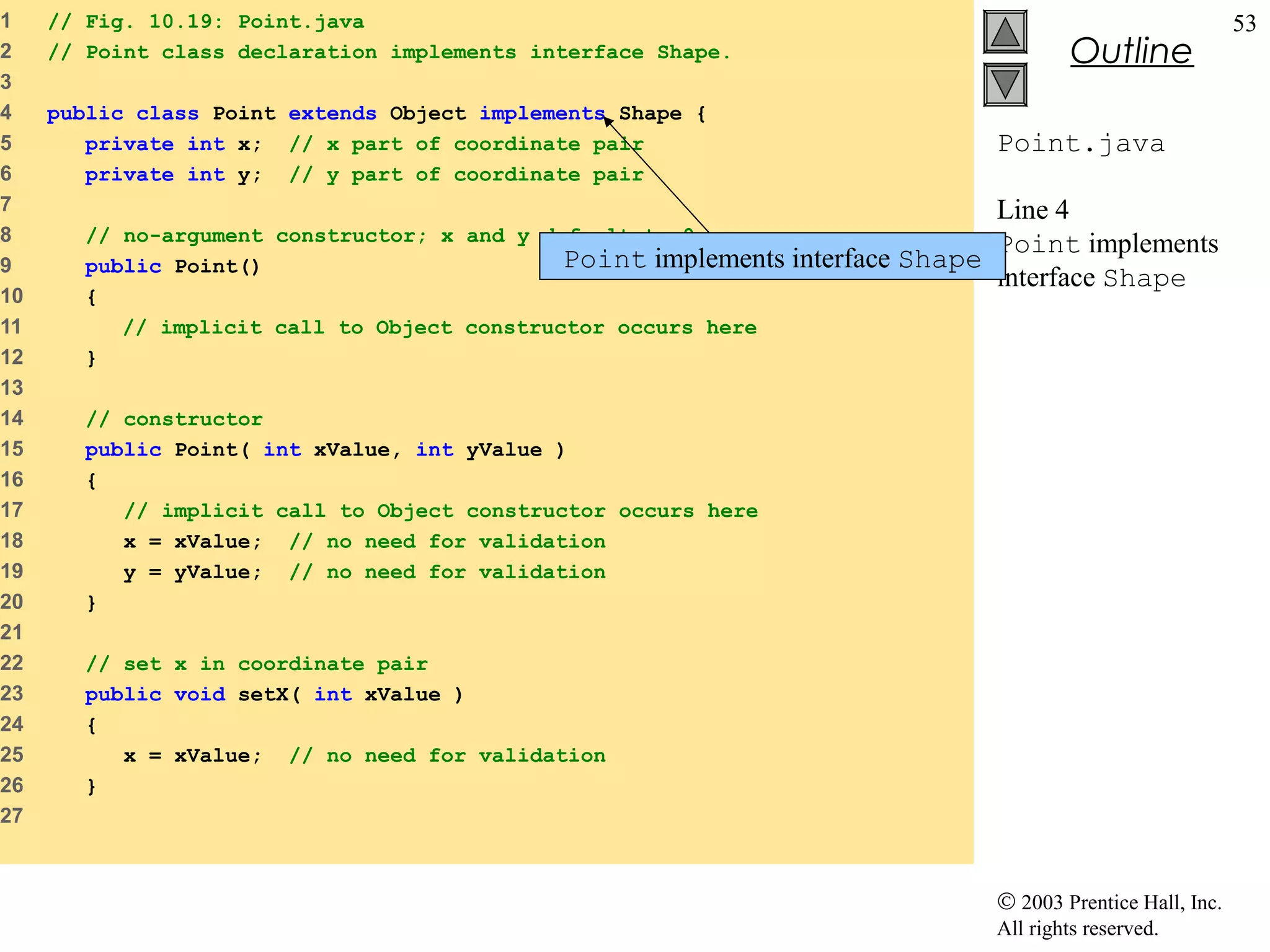Click line number 13
Screen dimensions: 1270x952
[x=12, y=388]
